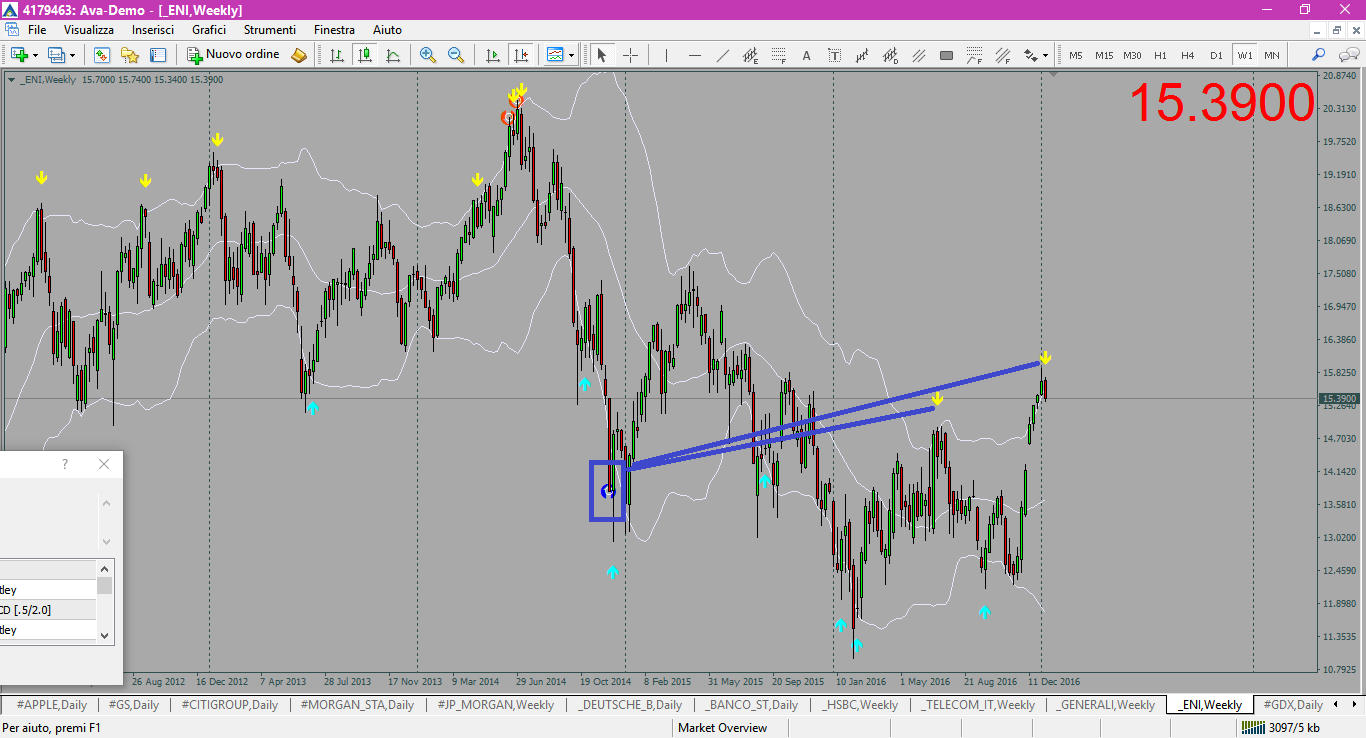Select the cursor arrow tool
Image resolution: width=1366 pixels, height=738 pixels.
pos(602,55)
